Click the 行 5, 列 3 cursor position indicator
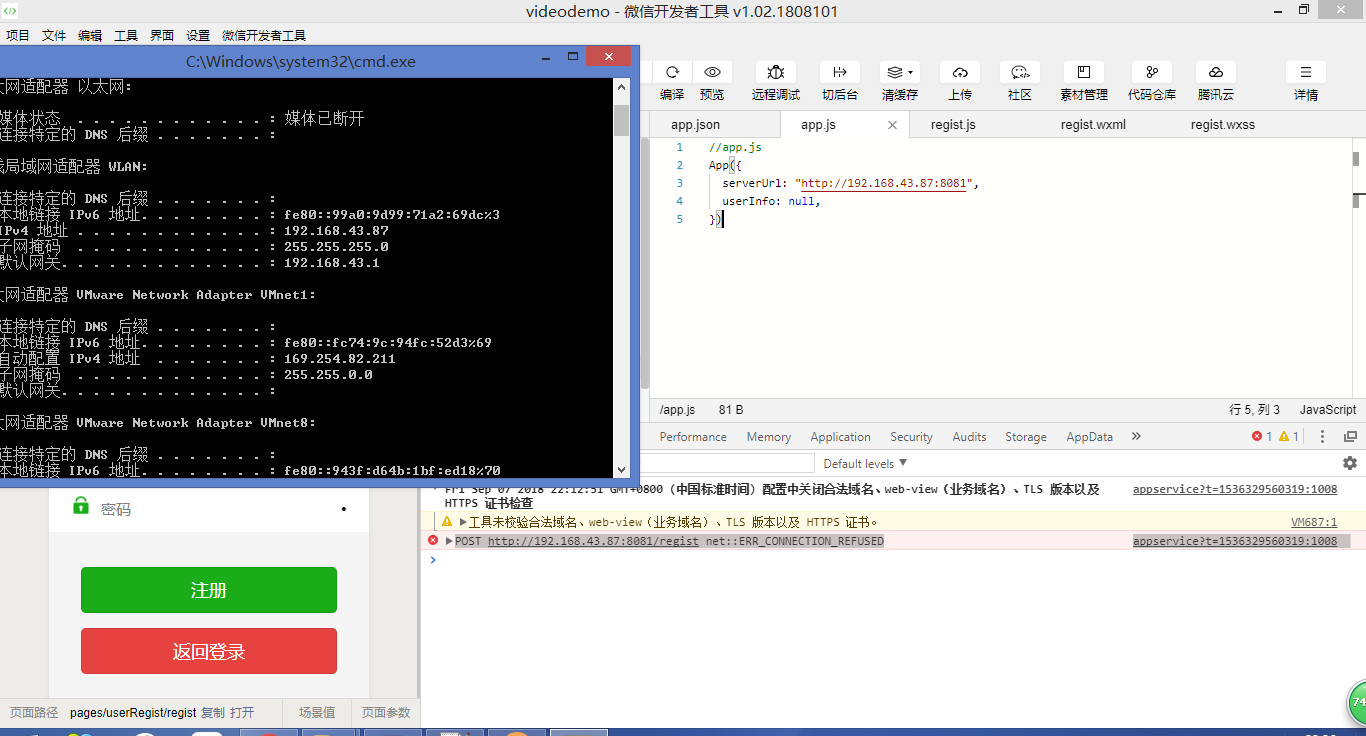This screenshot has height=736, width=1366. 1254,410
